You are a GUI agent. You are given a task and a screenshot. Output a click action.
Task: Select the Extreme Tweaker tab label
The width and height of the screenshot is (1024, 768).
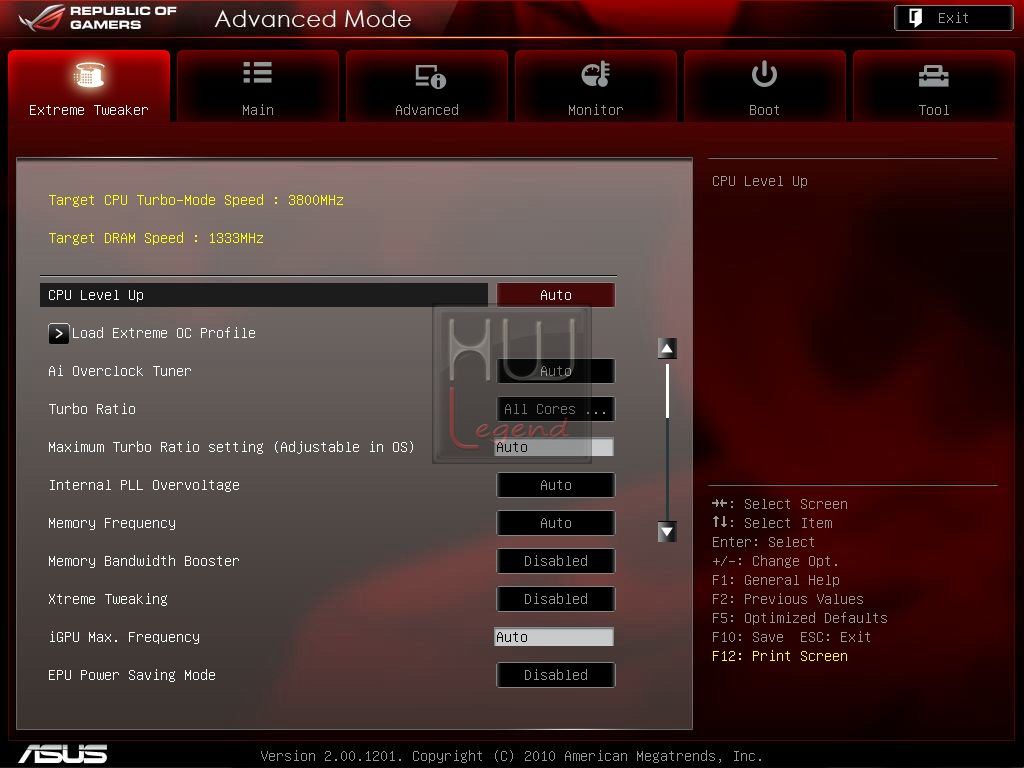89,110
